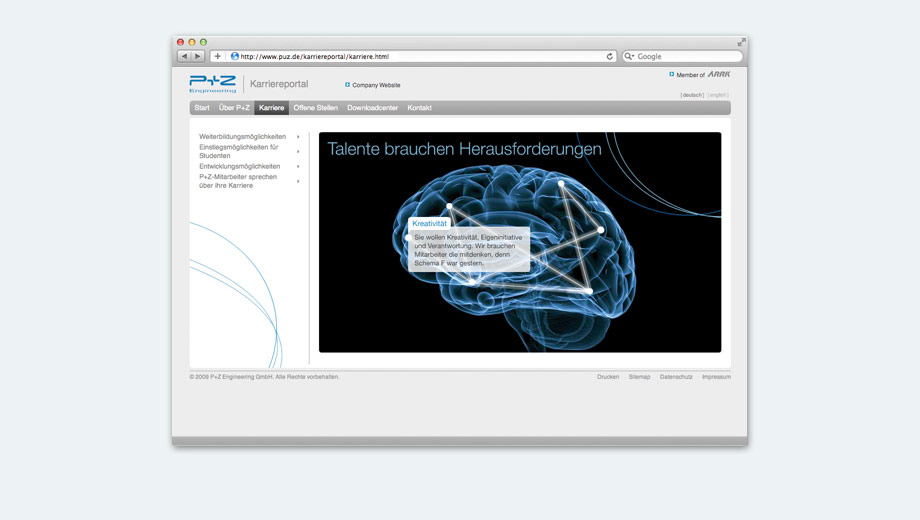The image size is (920, 520).
Task: Click the ARRK member logo
Action: tap(719, 74)
